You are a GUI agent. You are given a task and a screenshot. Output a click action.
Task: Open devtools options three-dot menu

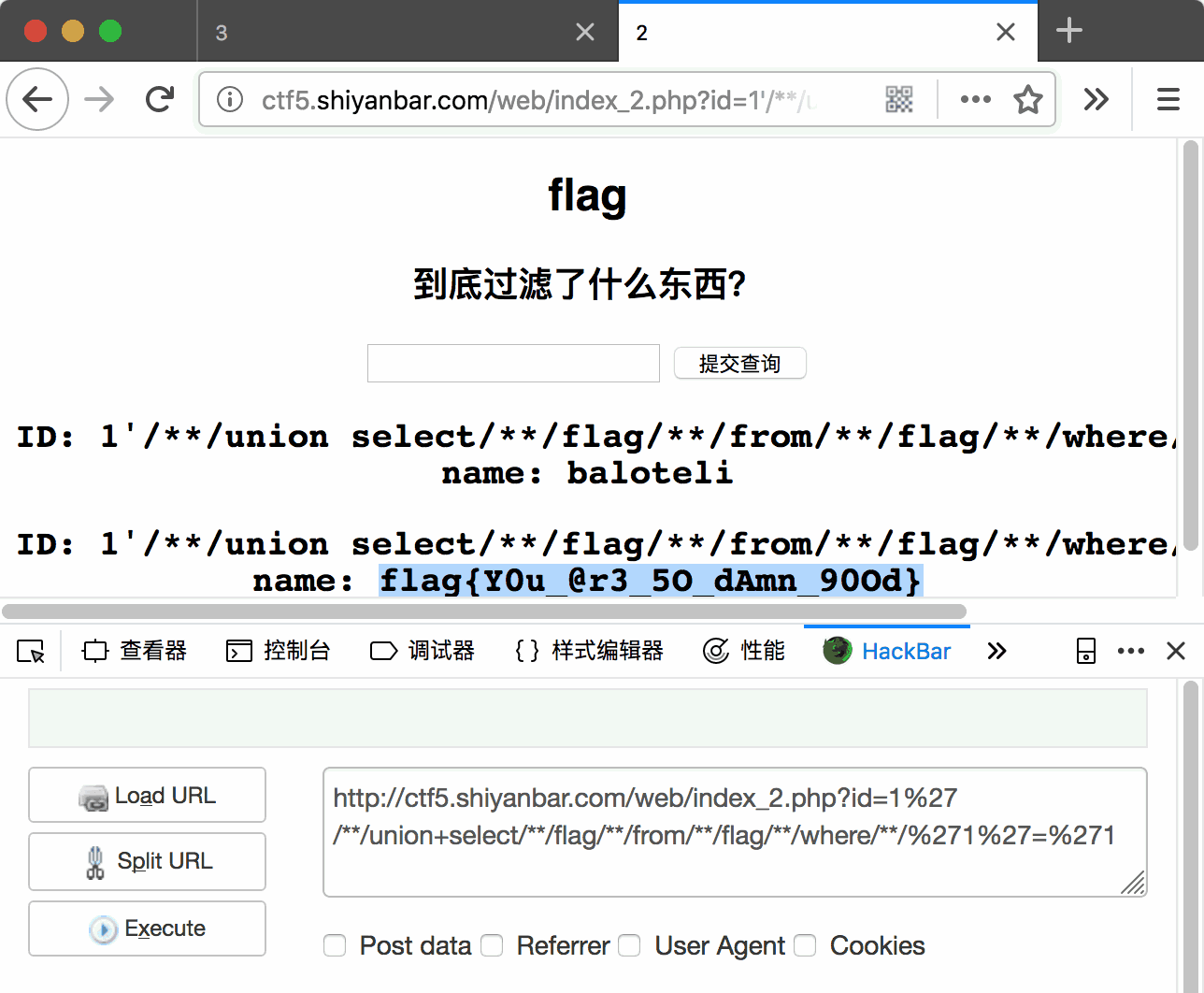[x=1131, y=651]
